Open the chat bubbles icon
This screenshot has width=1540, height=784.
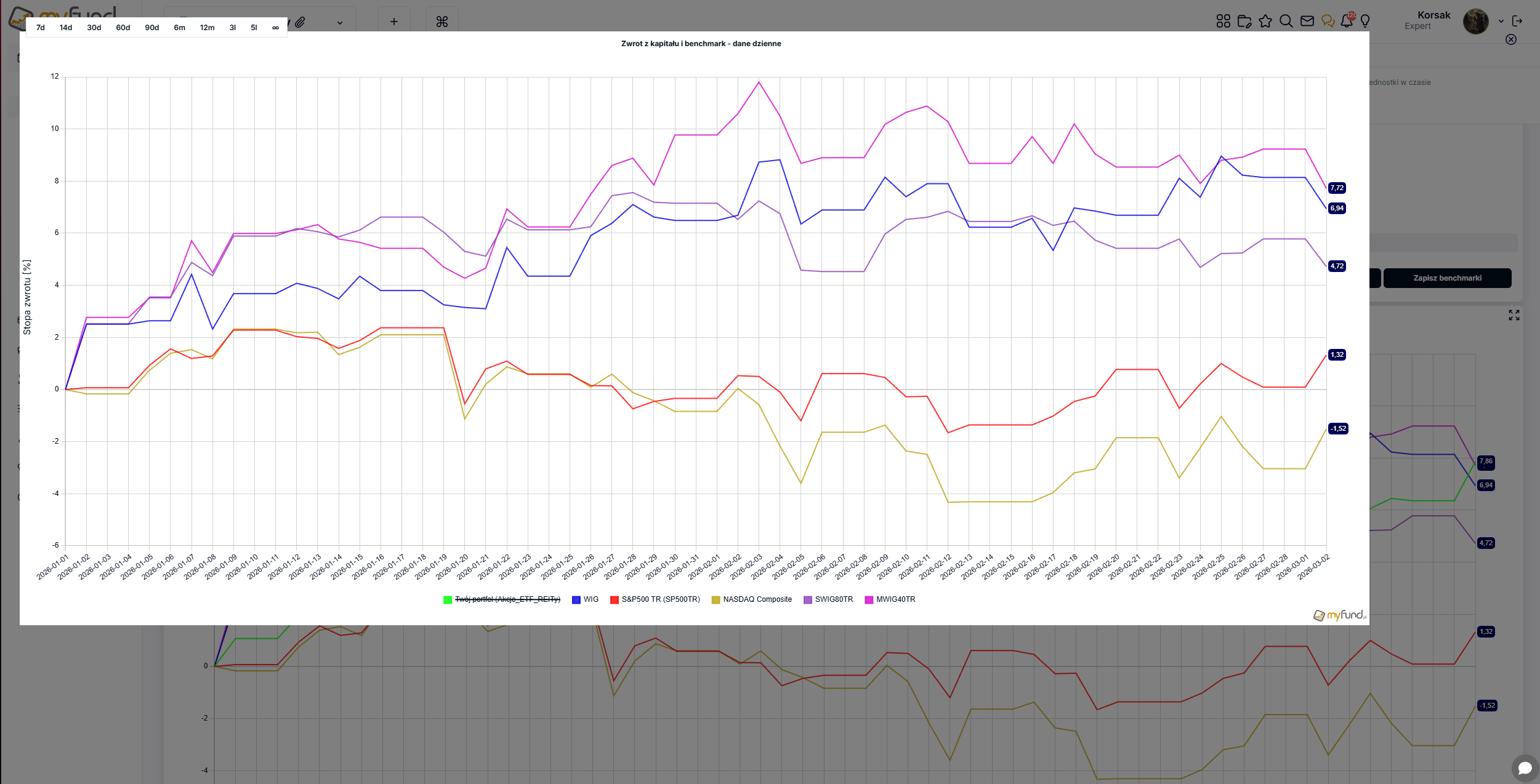[x=1328, y=22]
